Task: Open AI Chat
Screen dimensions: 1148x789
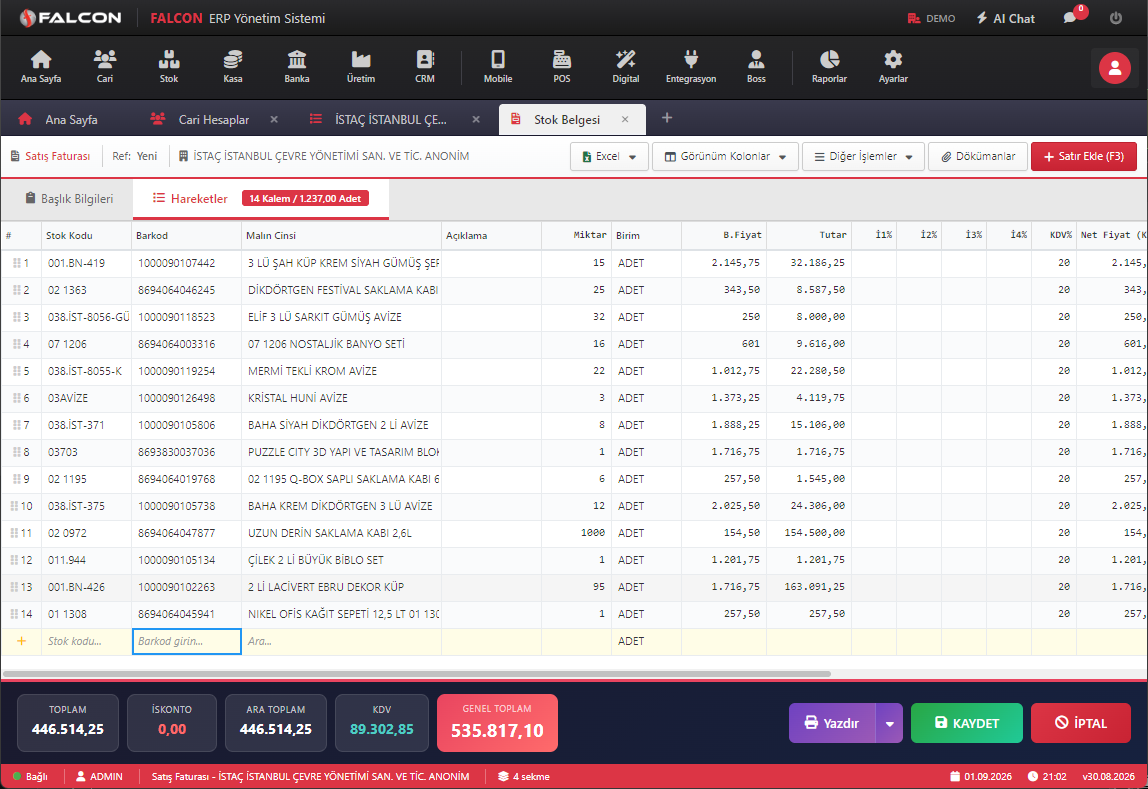Action: point(1006,18)
